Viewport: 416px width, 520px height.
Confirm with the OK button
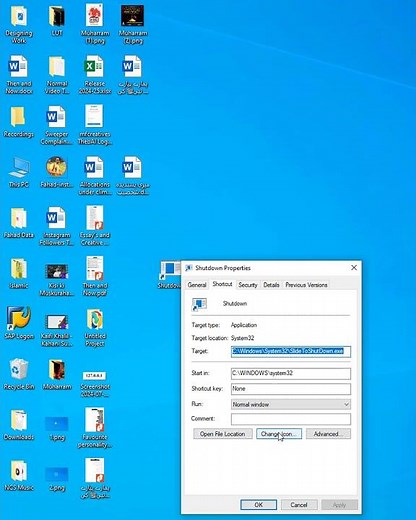coord(258,505)
